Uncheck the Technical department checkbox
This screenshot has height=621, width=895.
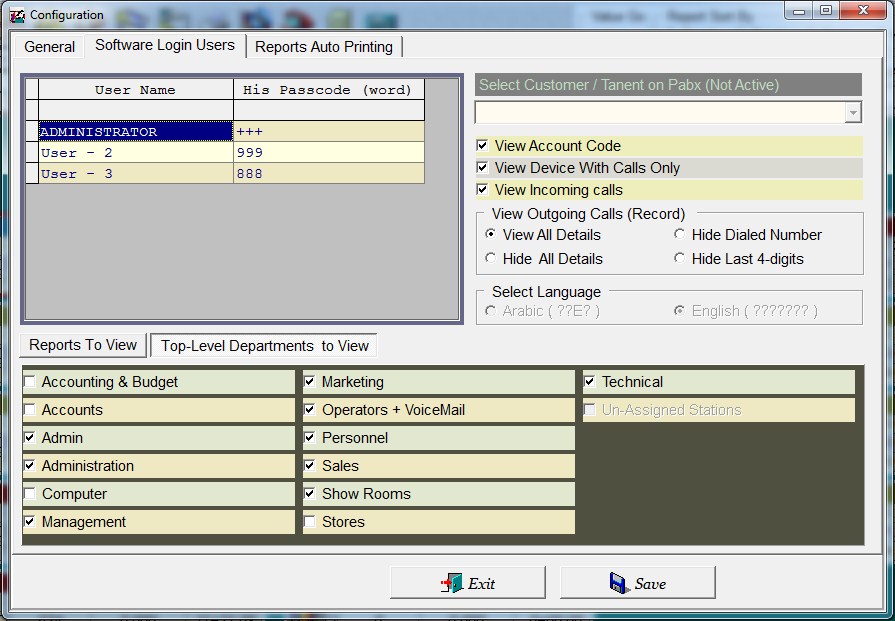coord(590,381)
